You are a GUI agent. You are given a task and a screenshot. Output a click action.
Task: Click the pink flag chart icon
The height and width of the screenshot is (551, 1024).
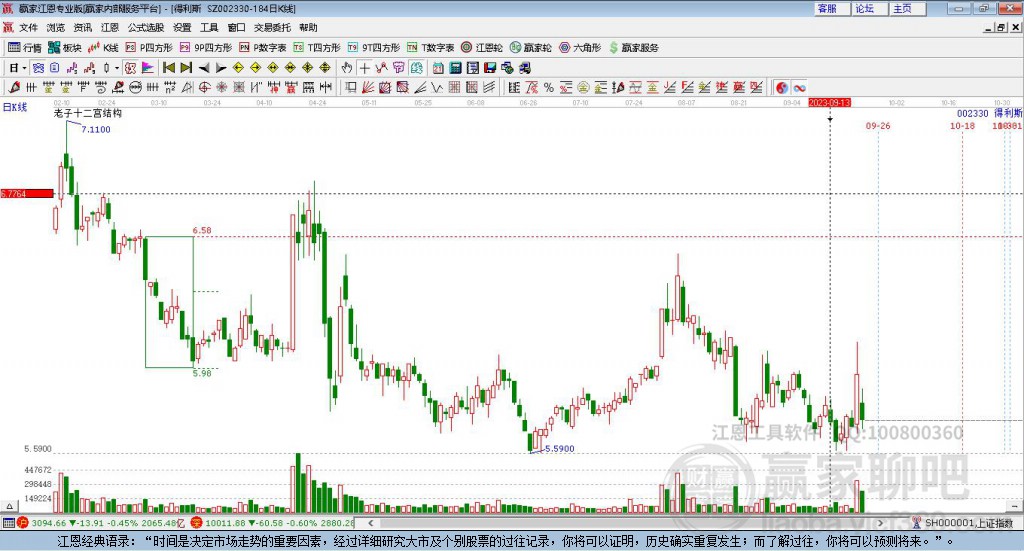pos(148,68)
